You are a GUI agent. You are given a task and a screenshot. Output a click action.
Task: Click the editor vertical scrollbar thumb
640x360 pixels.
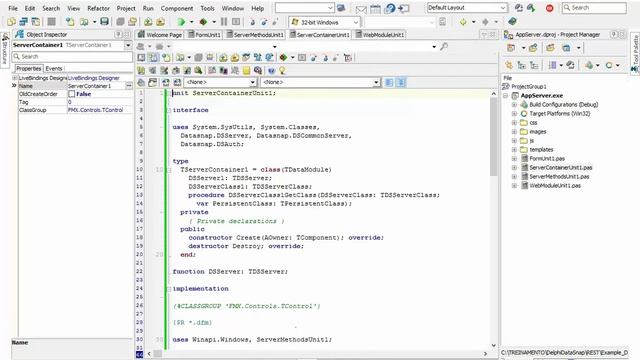click(493, 137)
